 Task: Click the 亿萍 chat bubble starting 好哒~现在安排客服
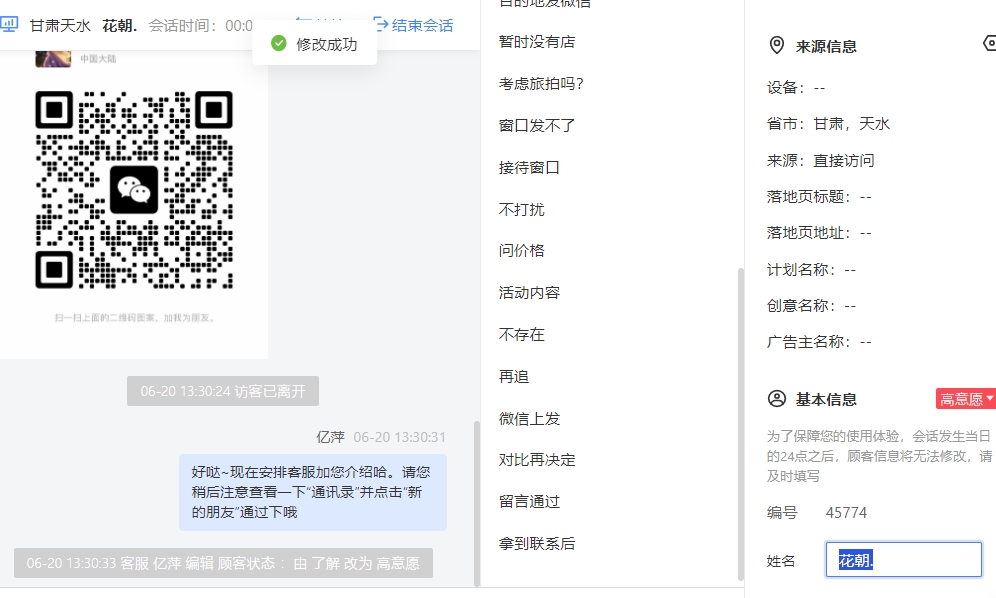click(313, 493)
